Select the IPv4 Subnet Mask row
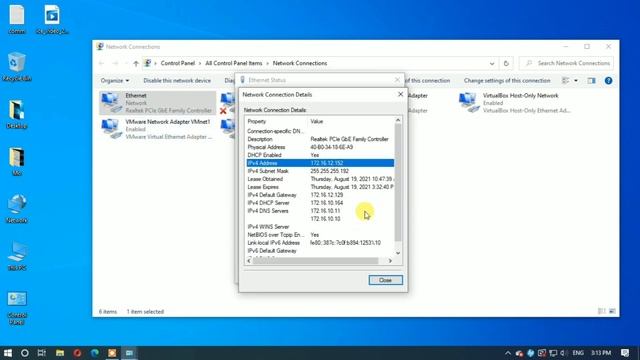This screenshot has width=640, height=360. (x=320, y=171)
